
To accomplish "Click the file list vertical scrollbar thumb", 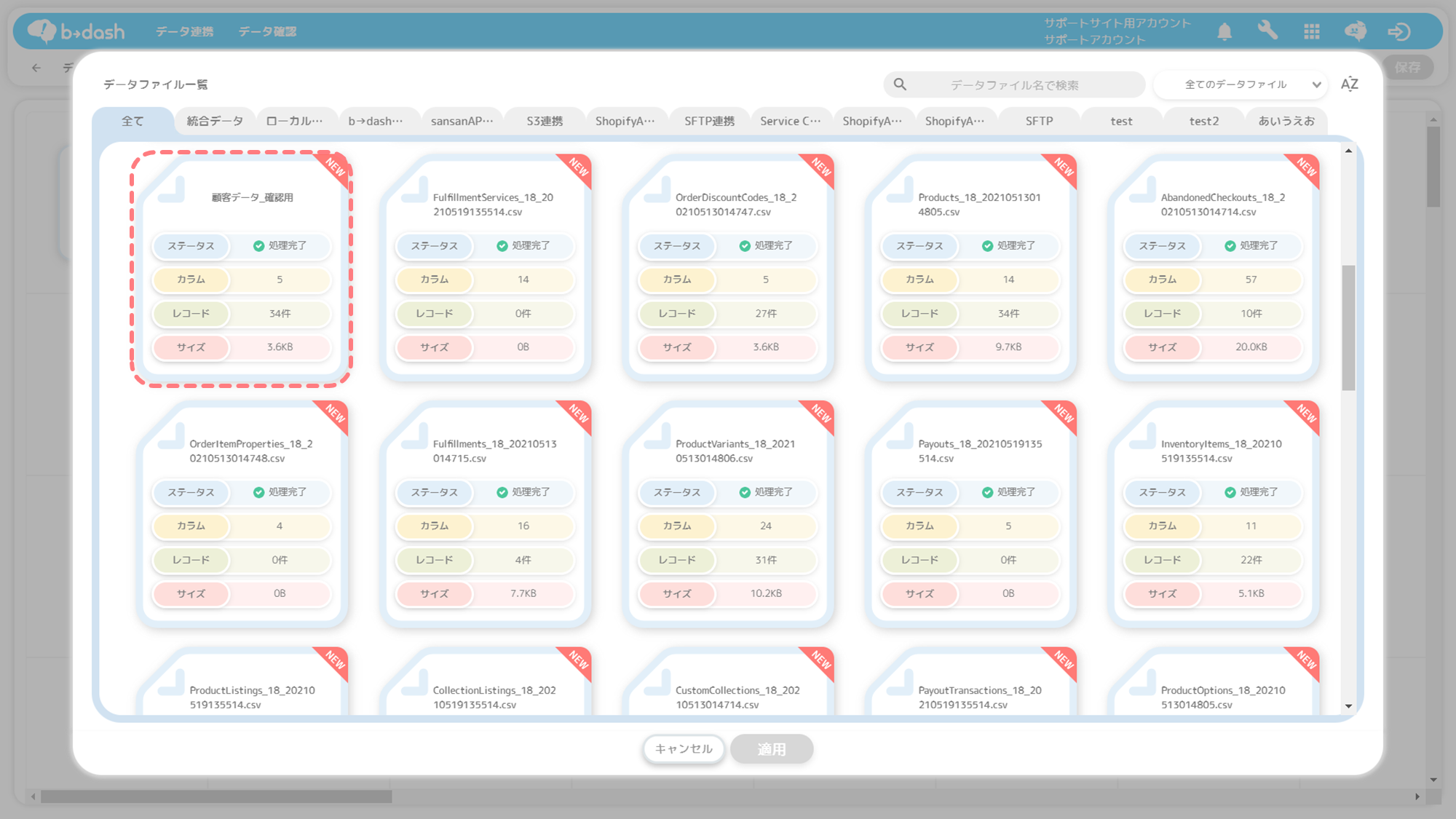I will (x=1348, y=328).
